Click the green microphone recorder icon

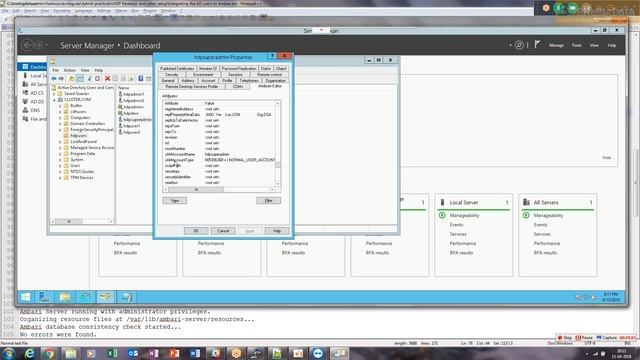click(559, 8)
